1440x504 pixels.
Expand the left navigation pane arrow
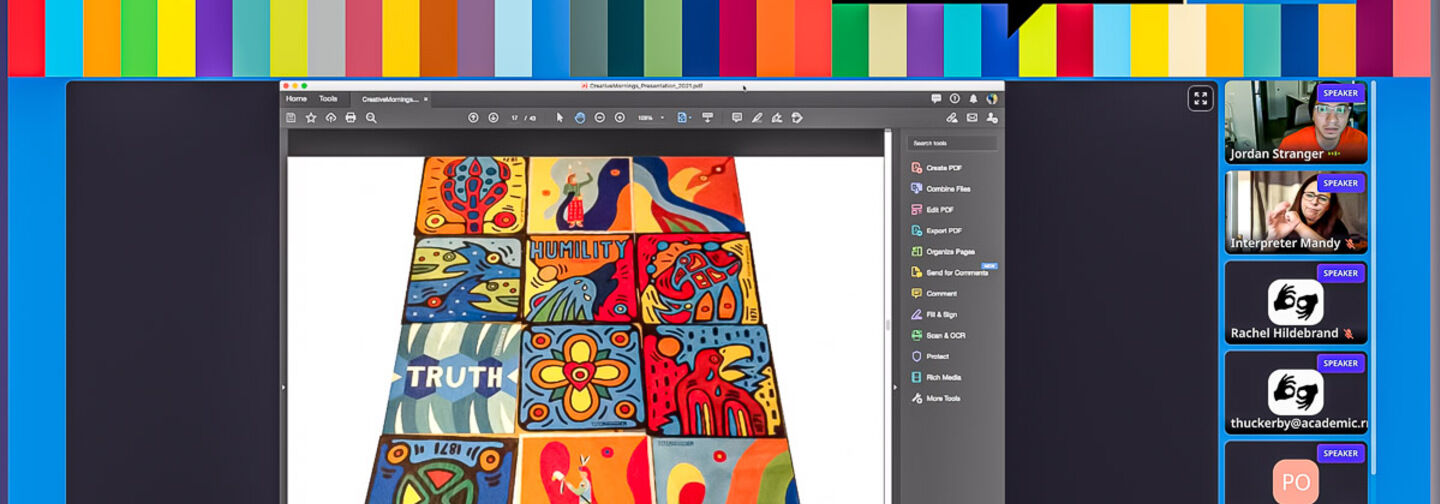click(x=283, y=387)
